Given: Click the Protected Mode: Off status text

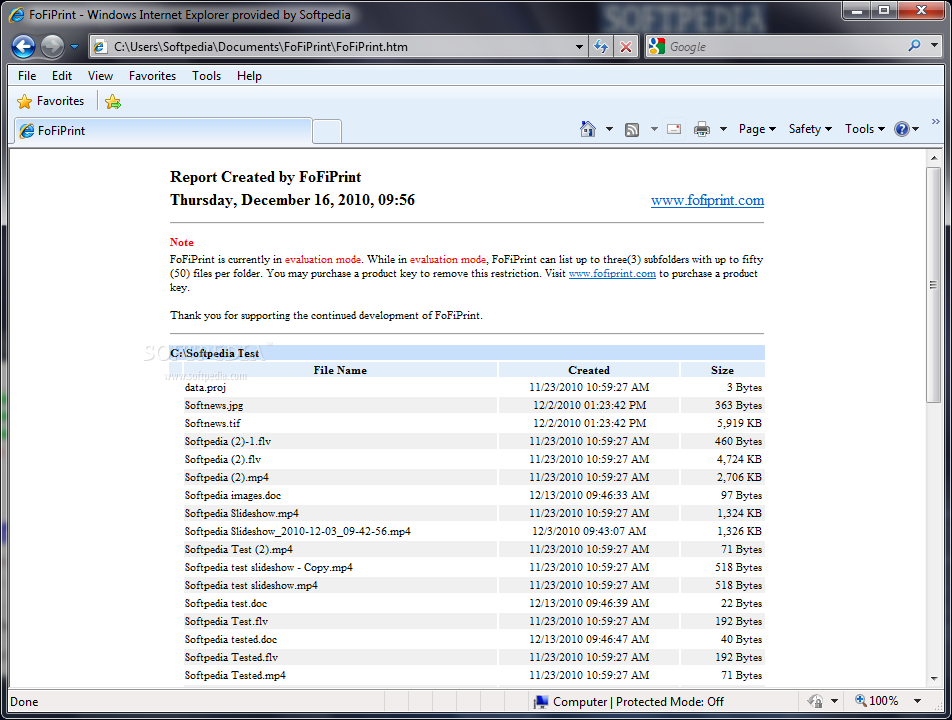Looking at the screenshot, I should pyautogui.click(x=670, y=702).
